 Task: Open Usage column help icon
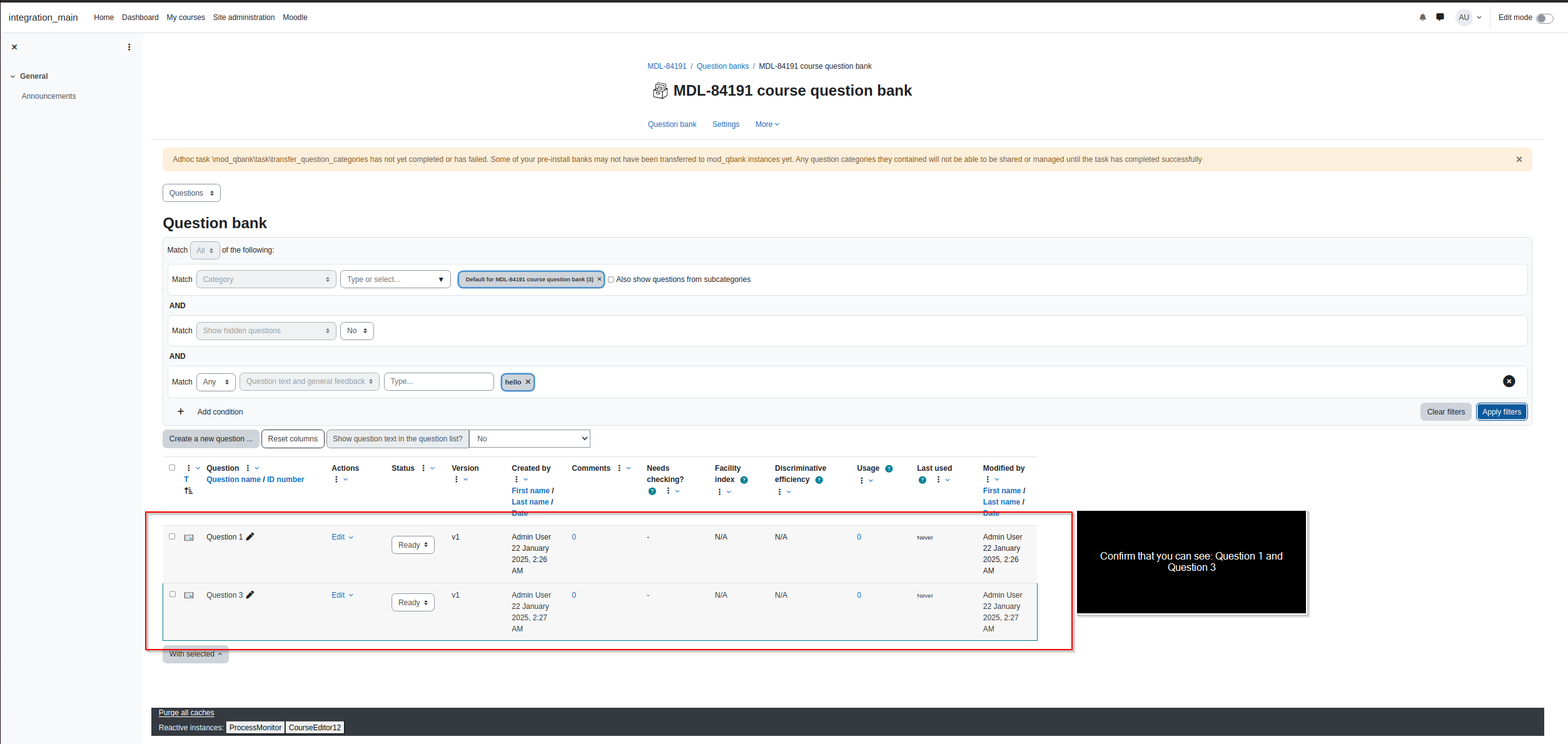click(x=889, y=468)
